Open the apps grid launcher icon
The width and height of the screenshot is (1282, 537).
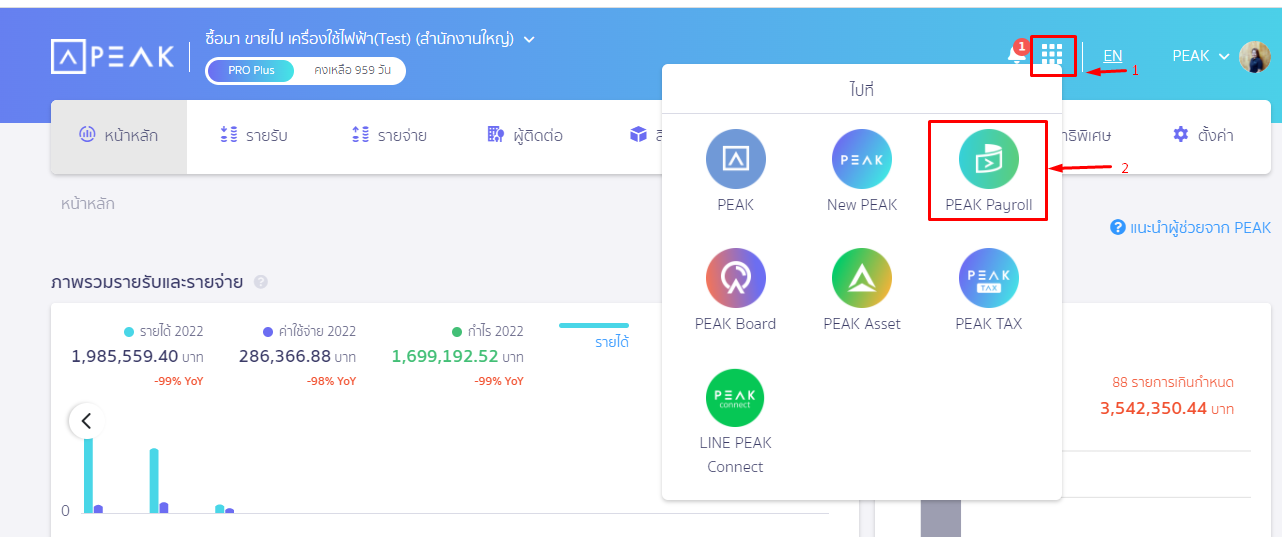[x=1051, y=53]
